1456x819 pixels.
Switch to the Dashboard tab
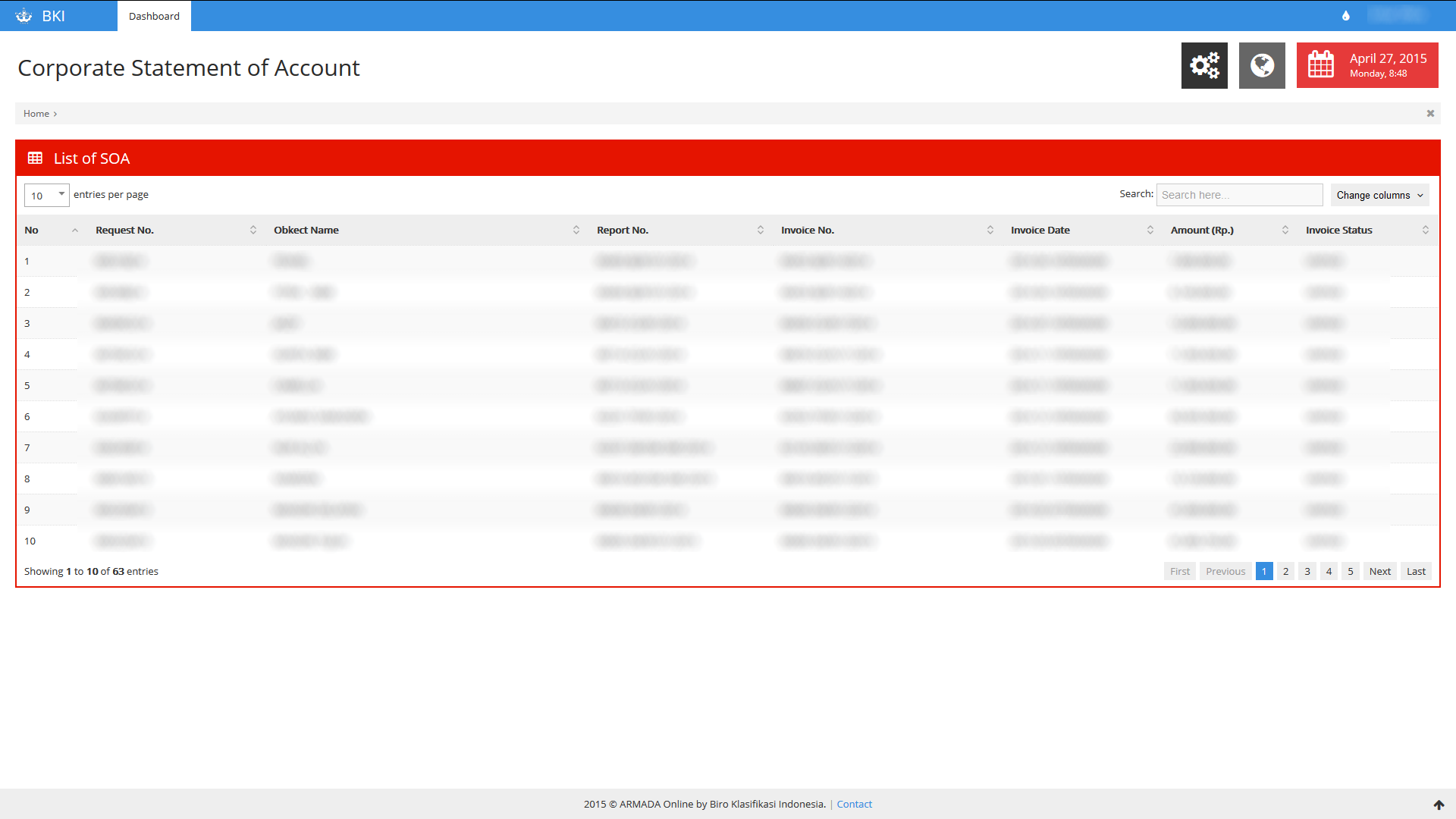[x=154, y=16]
